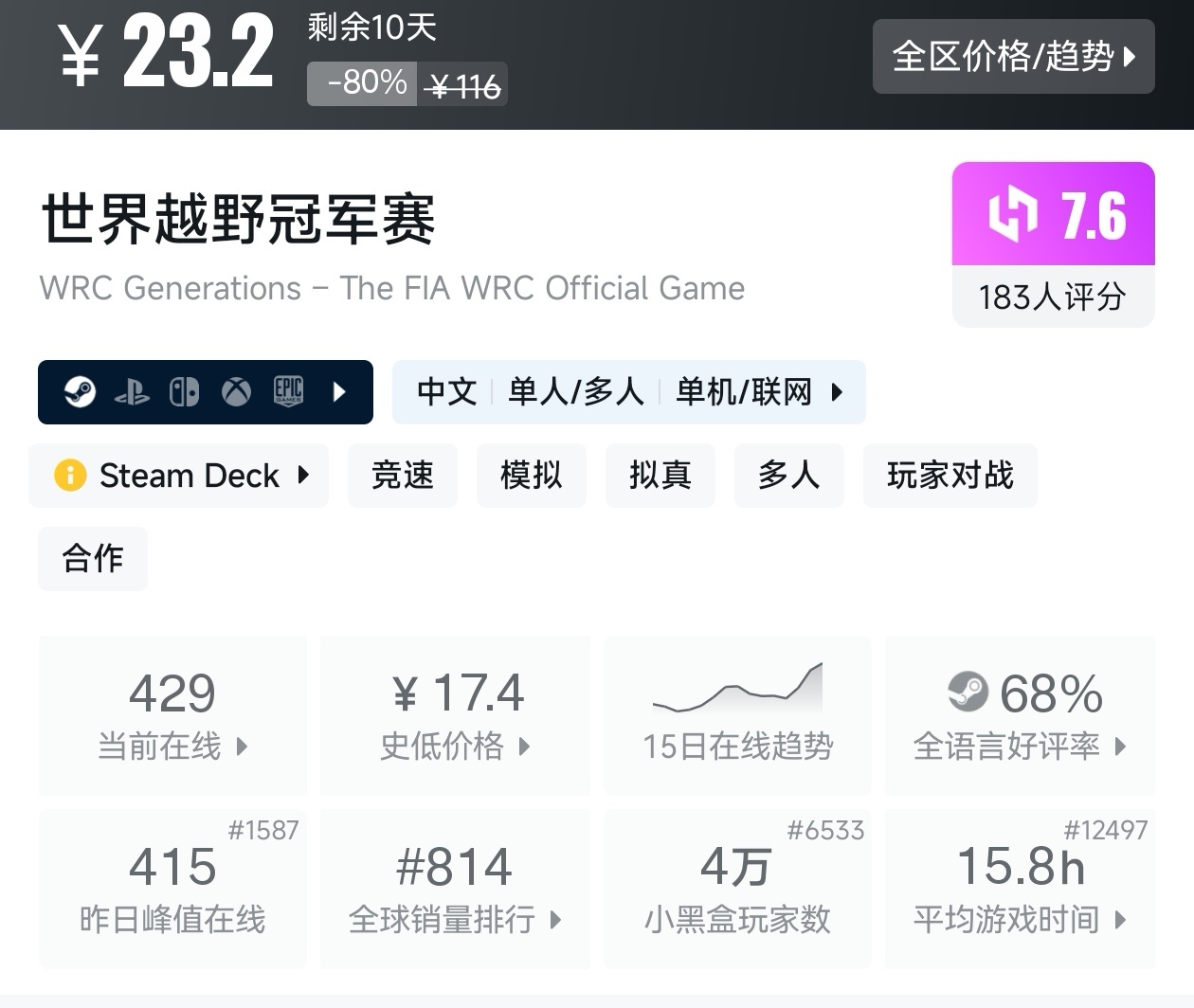Select the 拟真 tag
Screen dimensions: 1194x1008
[x=660, y=475]
